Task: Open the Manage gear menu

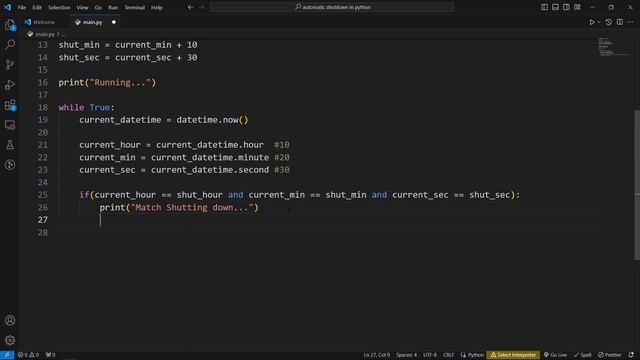Action: coord(10,340)
